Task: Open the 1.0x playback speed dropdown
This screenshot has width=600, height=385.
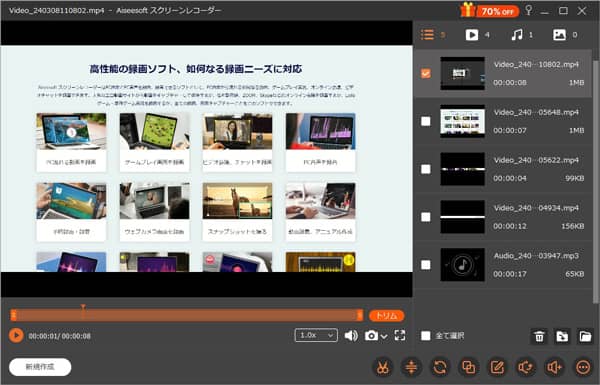Action: click(x=316, y=335)
